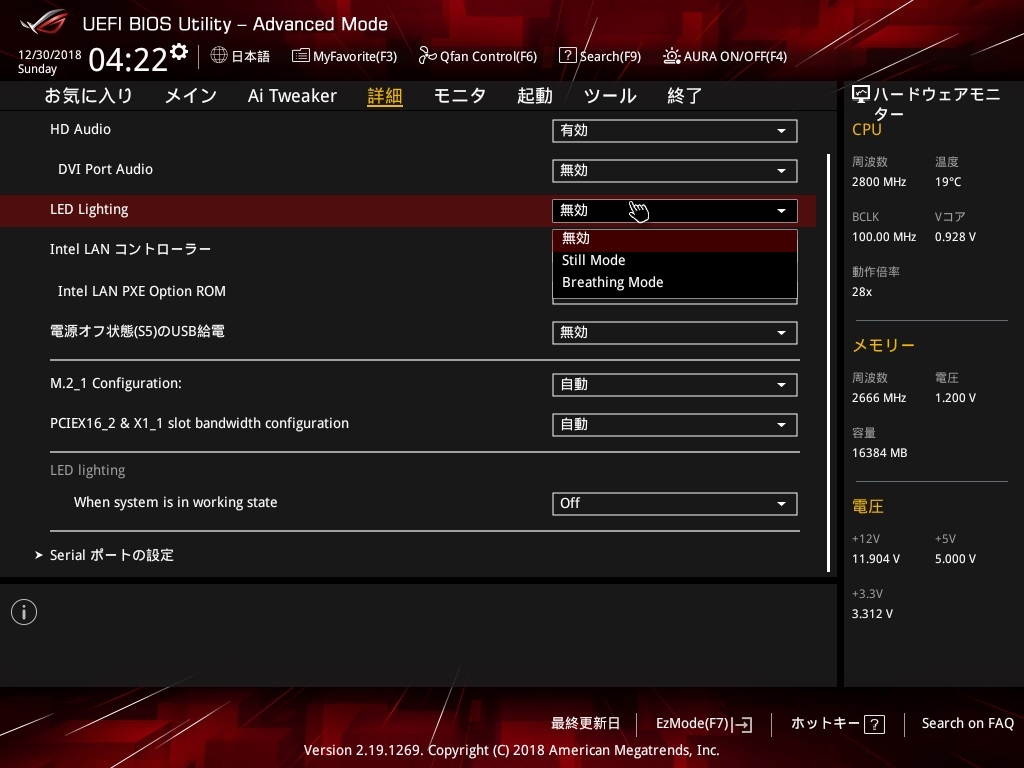Click memory capacity 16384 MB
This screenshot has height=768, width=1024.
pos(880,453)
